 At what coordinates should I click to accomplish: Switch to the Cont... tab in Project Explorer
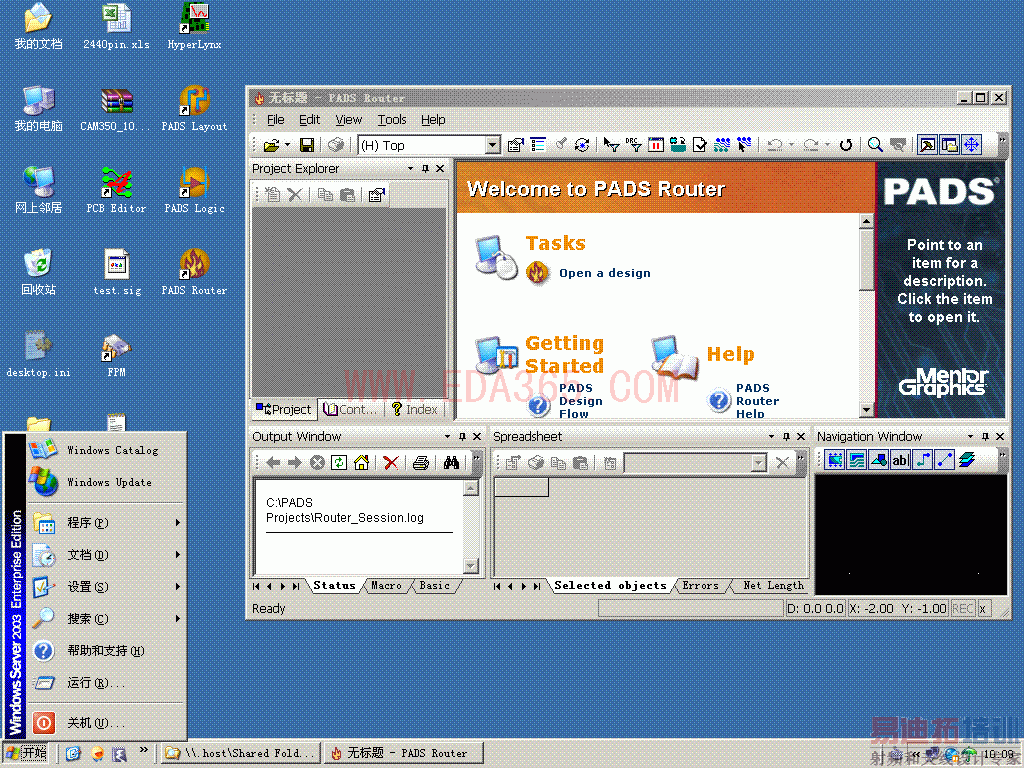(351, 409)
